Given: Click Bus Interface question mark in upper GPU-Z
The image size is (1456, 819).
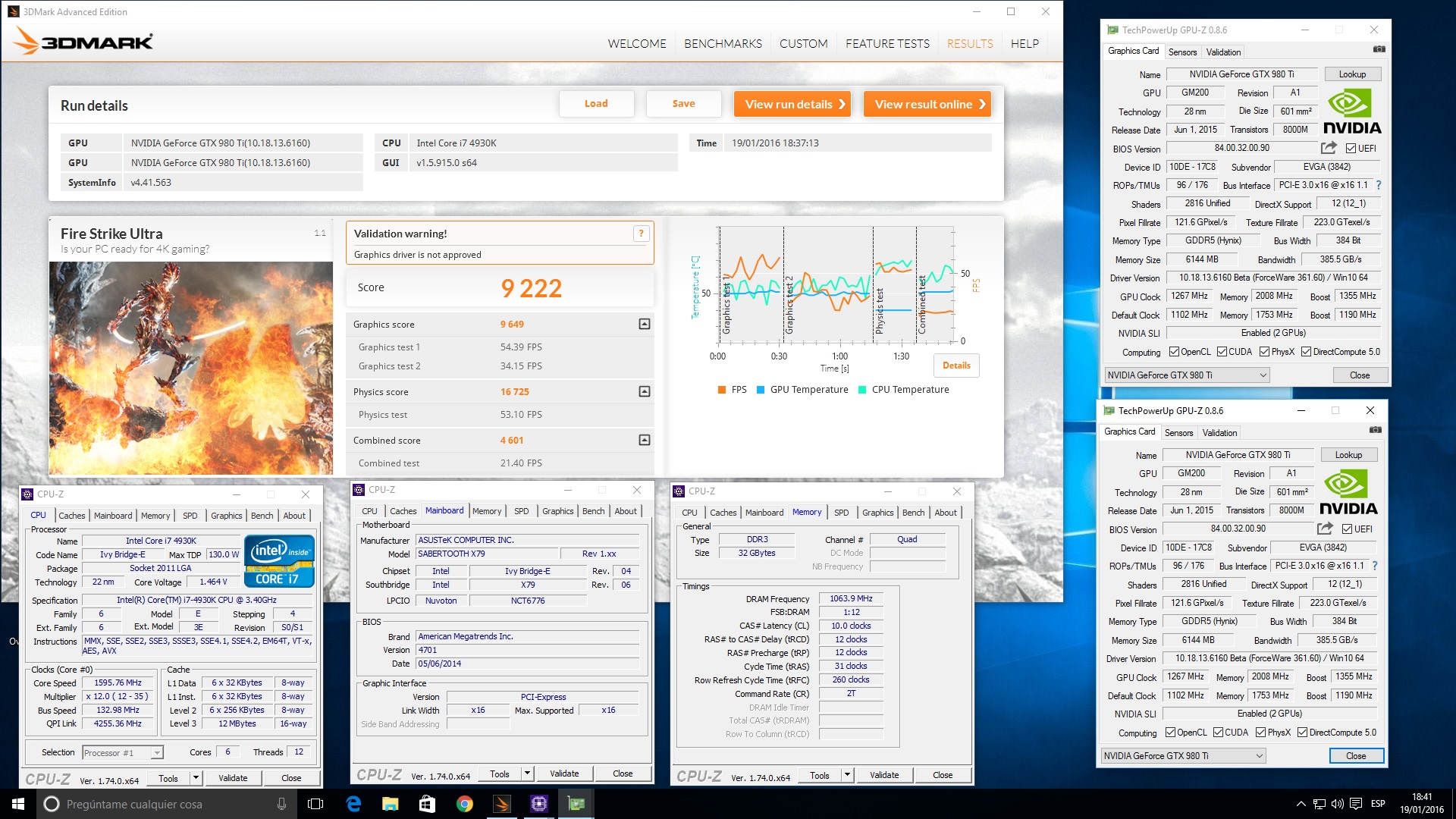Looking at the screenshot, I should [x=1378, y=185].
